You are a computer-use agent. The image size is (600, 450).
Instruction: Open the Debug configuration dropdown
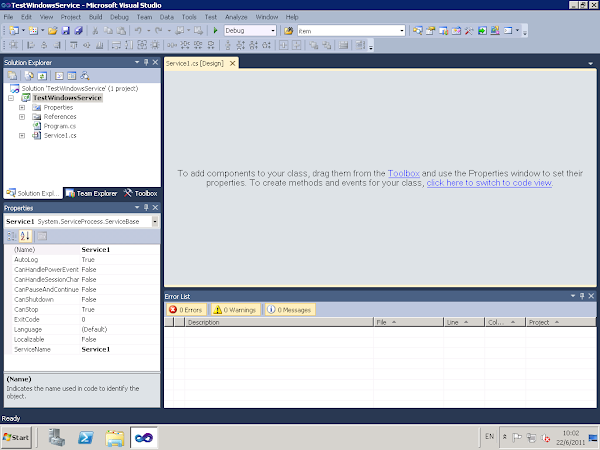(x=250, y=31)
